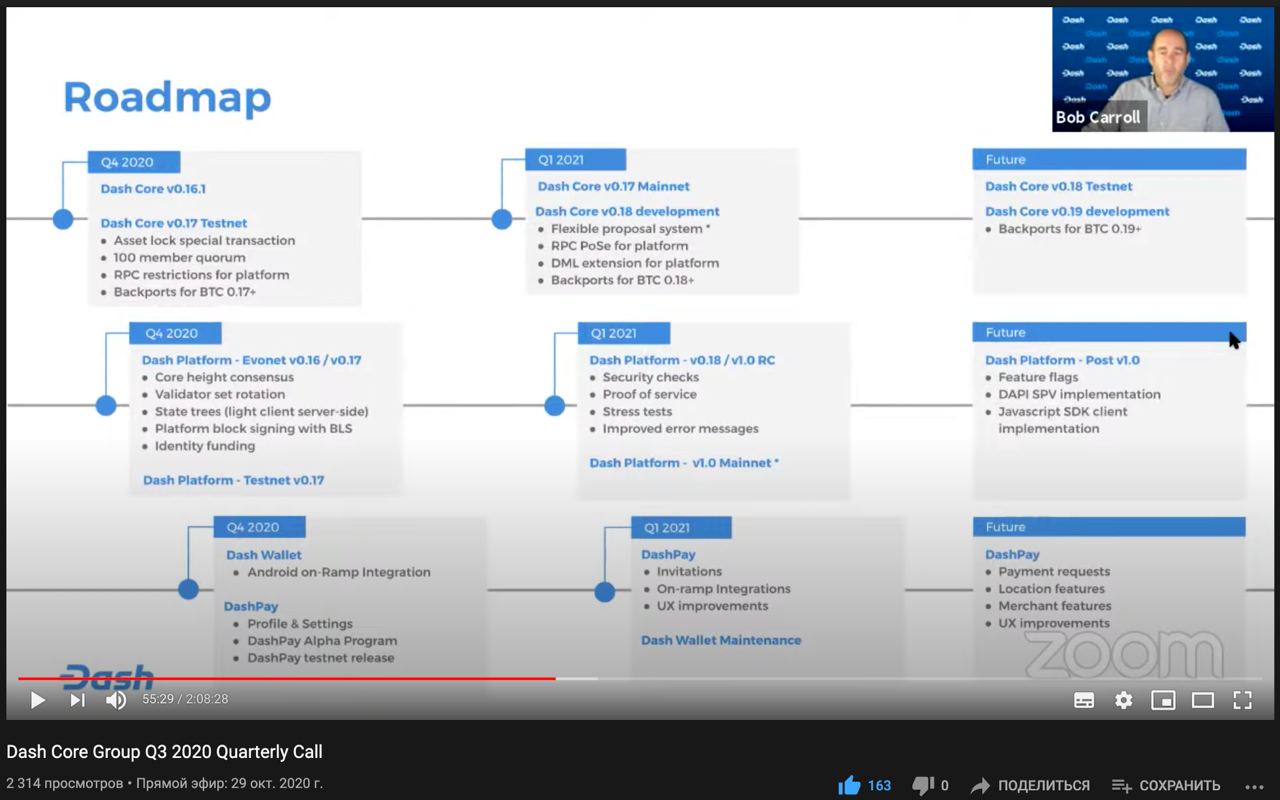Click the video title Dash Core Group Q3 2020 Quarterly Call

pos(165,752)
